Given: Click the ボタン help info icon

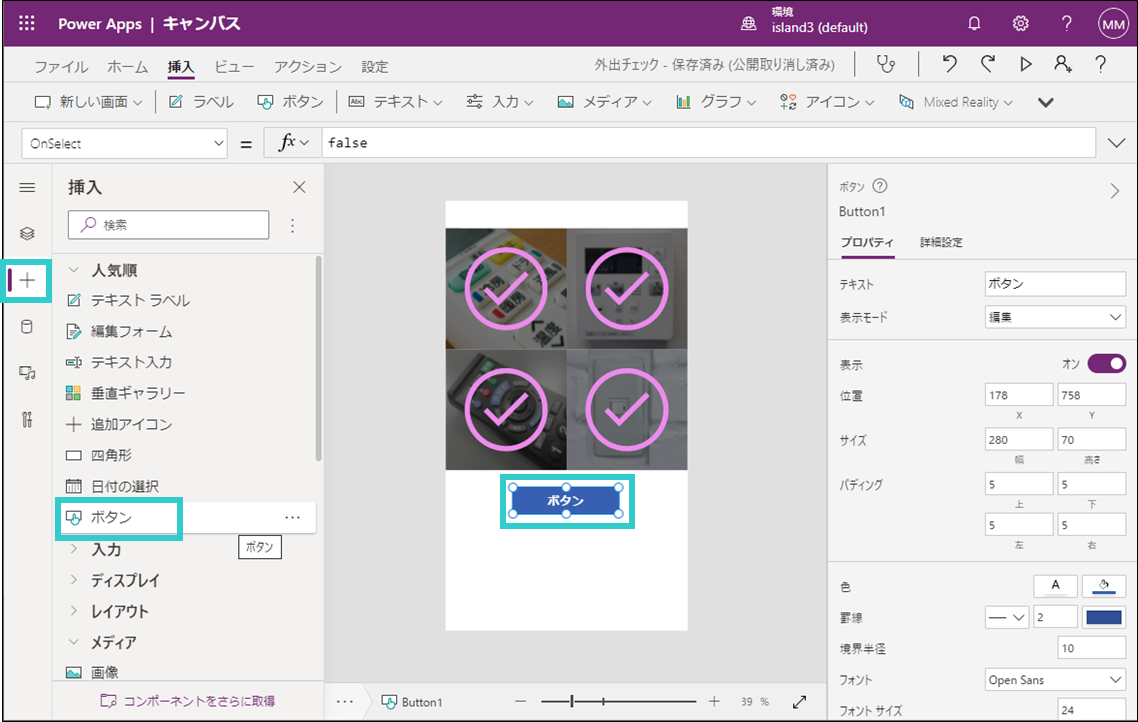Looking at the screenshot, I should (880, 186).
